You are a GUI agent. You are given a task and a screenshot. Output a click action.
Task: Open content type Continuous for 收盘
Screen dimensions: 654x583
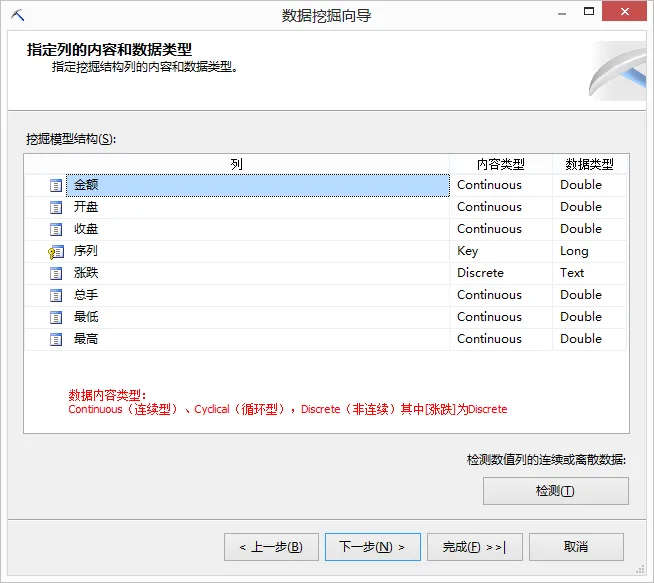(x=501, y=229)
